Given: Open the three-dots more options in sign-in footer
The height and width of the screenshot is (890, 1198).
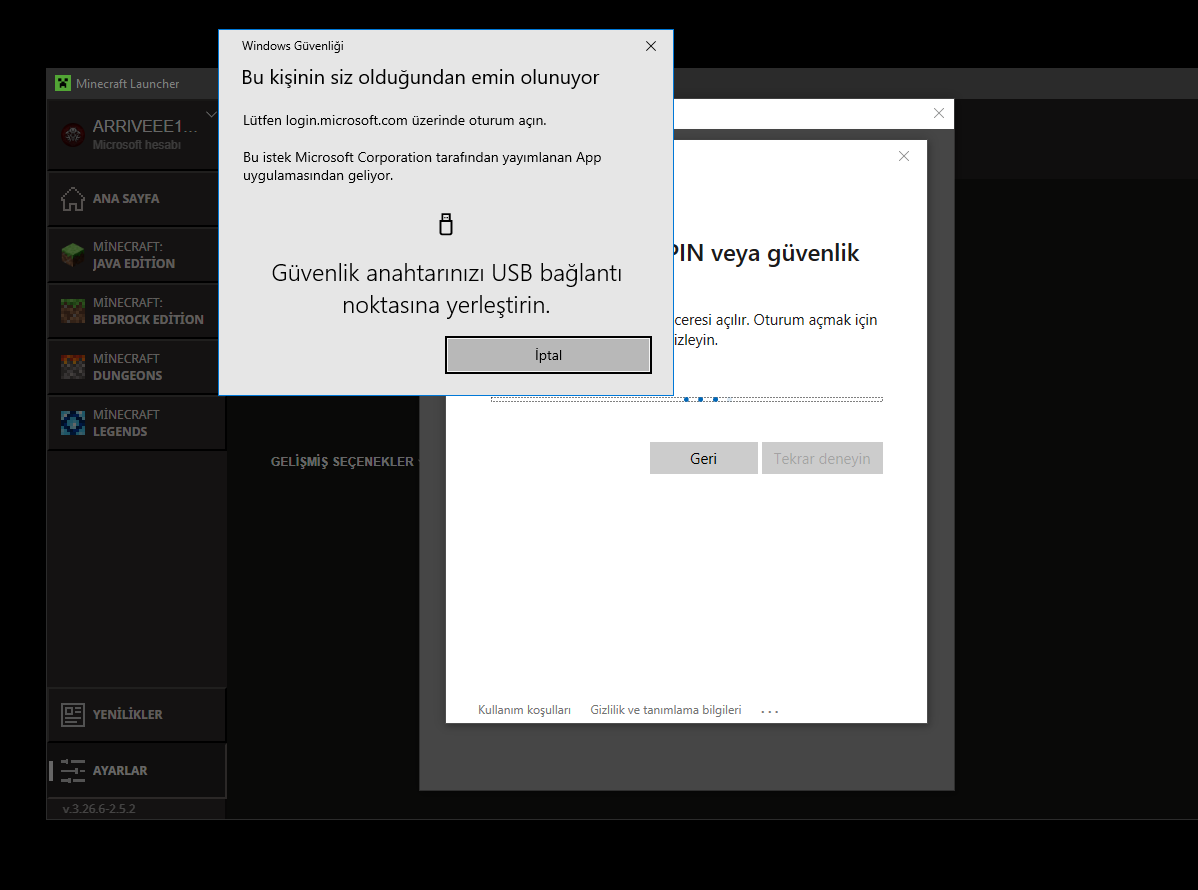Looking at the screenshot, I should 770,710.
